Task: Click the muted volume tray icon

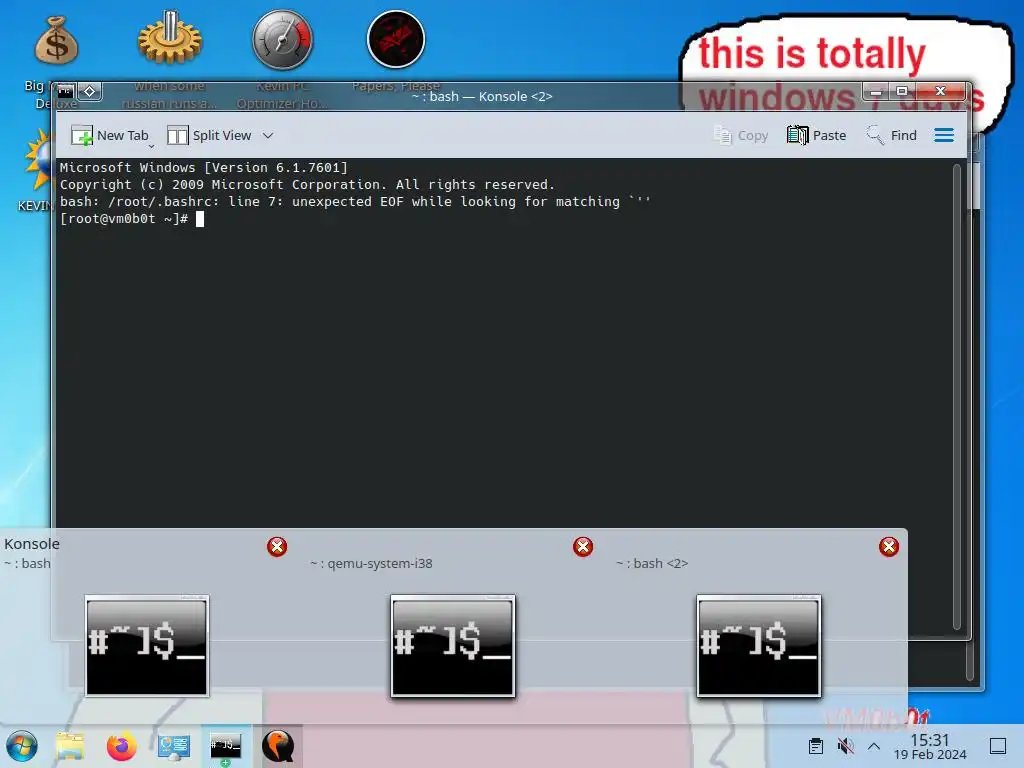Action: point(845,746)
